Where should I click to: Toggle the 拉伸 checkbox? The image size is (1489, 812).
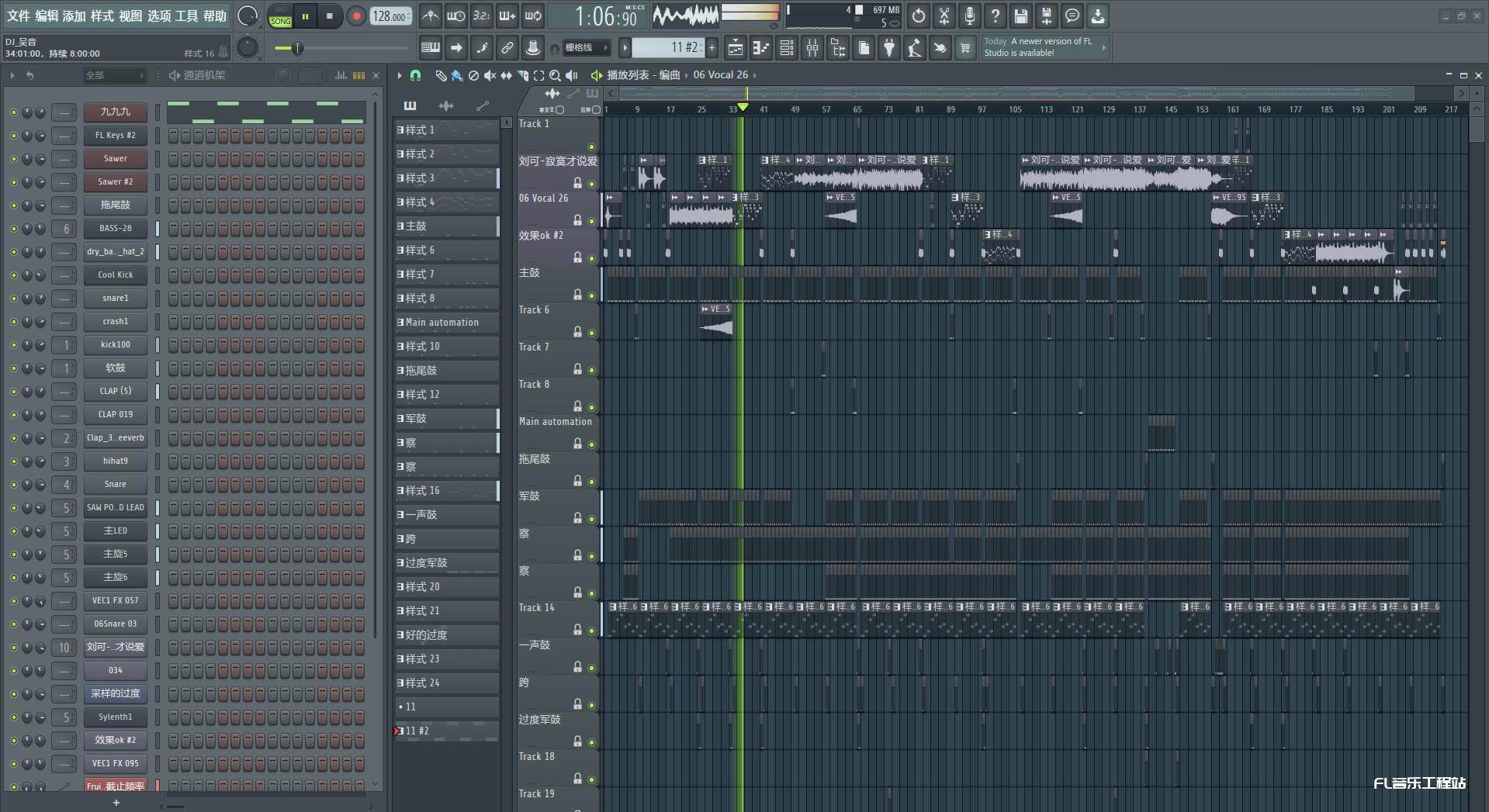596,109
